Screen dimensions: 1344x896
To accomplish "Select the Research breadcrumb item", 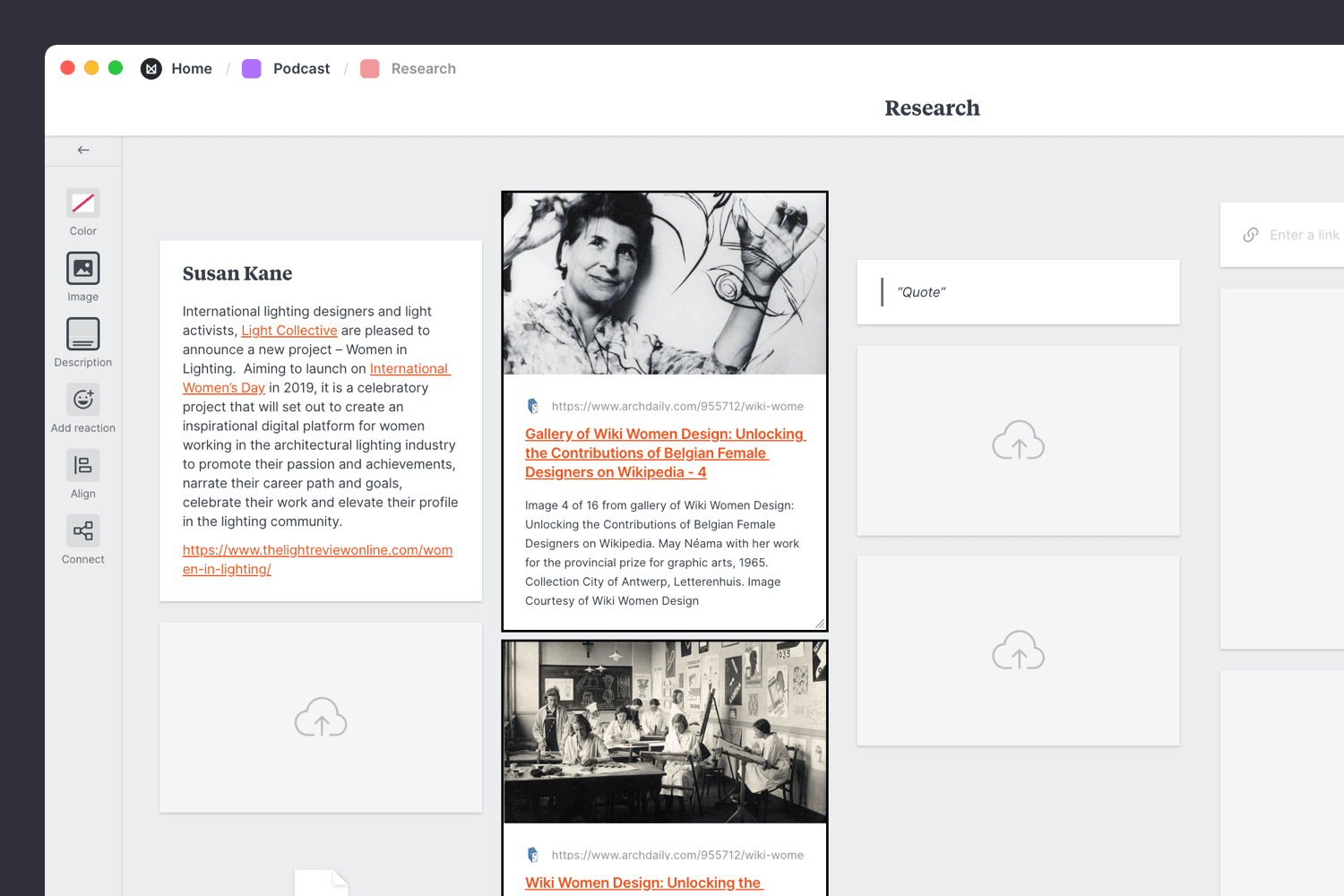I will pyautogui.click(x=423, y=68).
